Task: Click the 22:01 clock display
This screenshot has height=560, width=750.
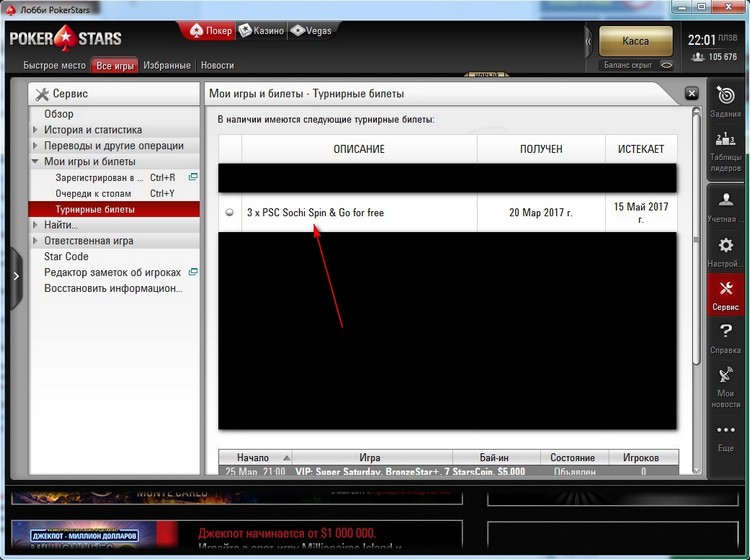Action: coord(702,40)
